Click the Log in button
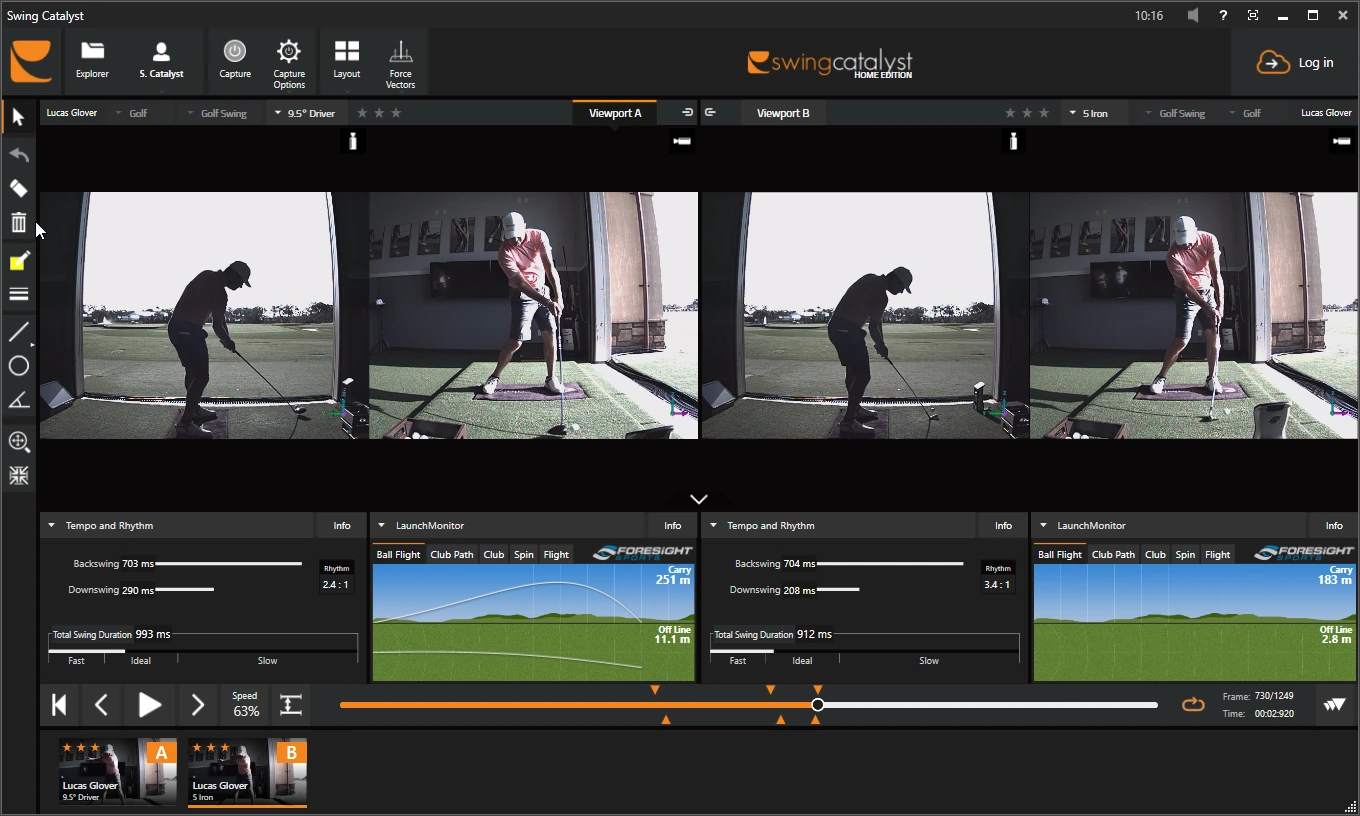 [x=1295, y=63]
